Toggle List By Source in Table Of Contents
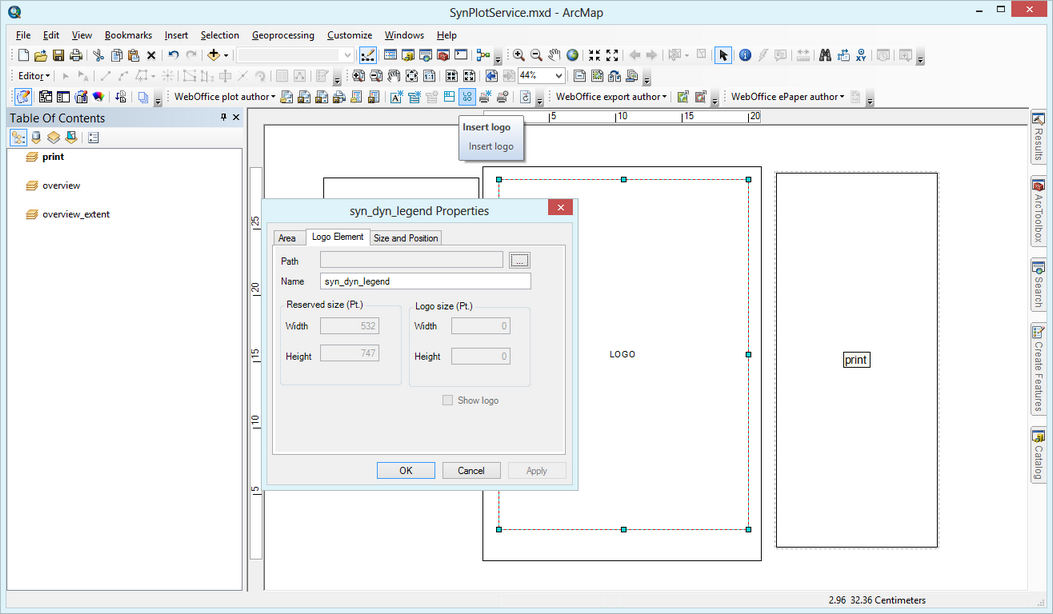This screenshot has width=1053, height=614. pyautogui.click(x=36, y=136)
